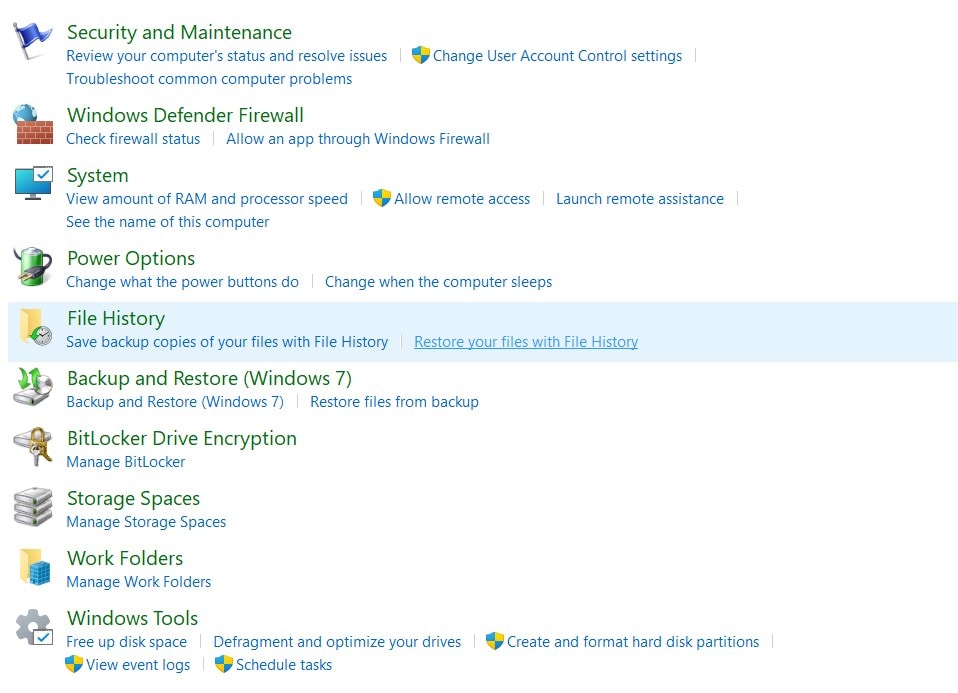Open Defragment and optimize your drives

(x=337, y=642)
